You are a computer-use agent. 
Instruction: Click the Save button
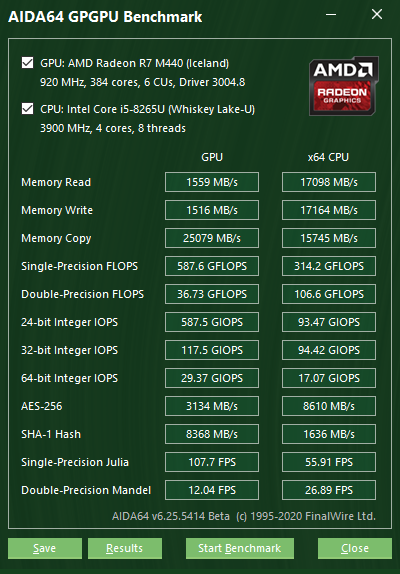[x=45, y=548]
